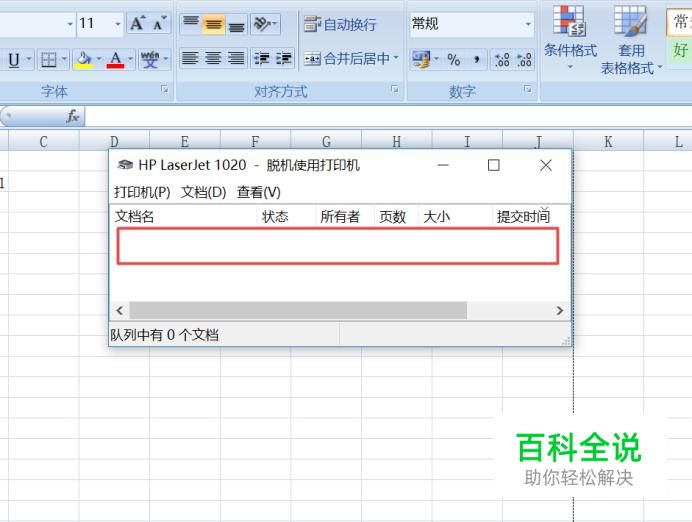Sort by 大小 column header
The height and width of the screenshot is (522, 692).
[455, 217]
